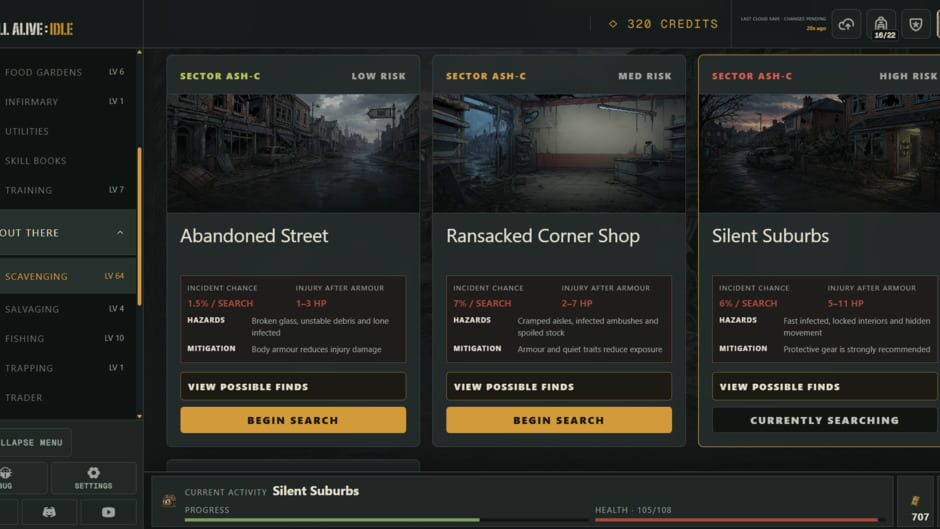Click sidebar scrollbar up arrow
This screenshot has height=529, width=940.
(140, 53)
